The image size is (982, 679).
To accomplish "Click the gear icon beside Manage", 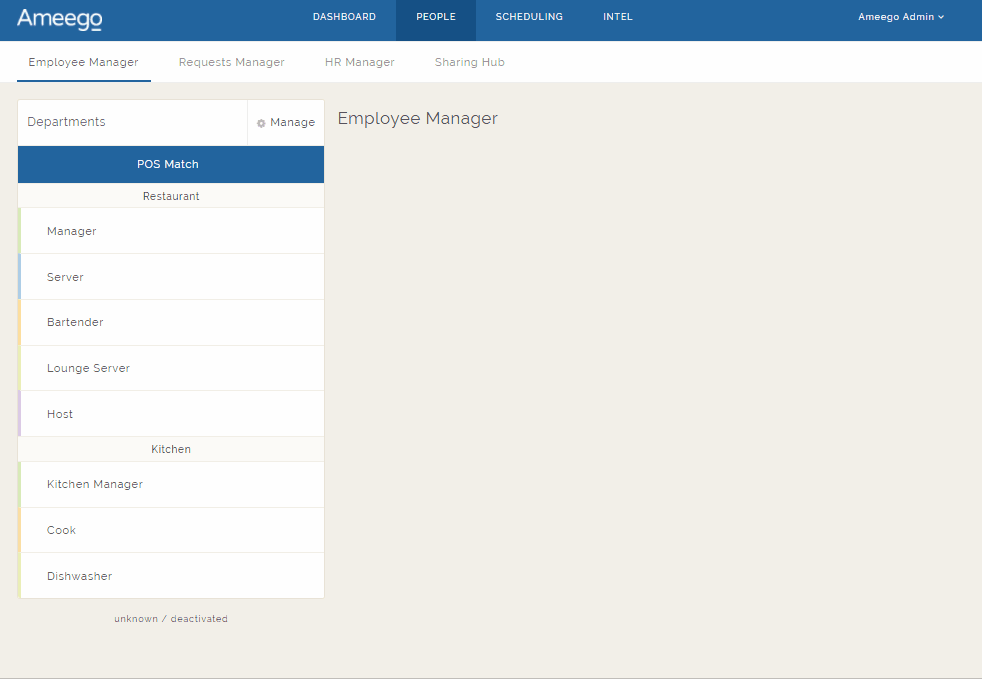I will (262, 122).
